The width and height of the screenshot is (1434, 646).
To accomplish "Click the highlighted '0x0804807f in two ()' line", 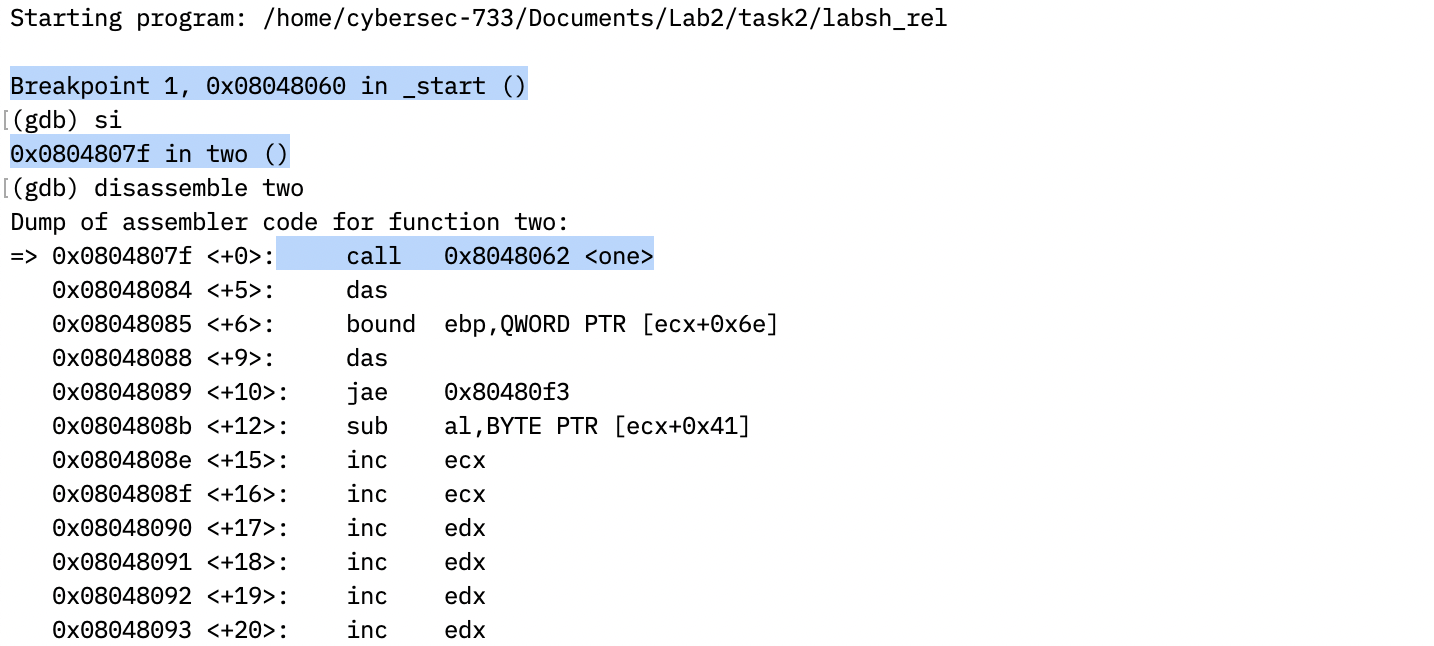I will pos(149,154).
